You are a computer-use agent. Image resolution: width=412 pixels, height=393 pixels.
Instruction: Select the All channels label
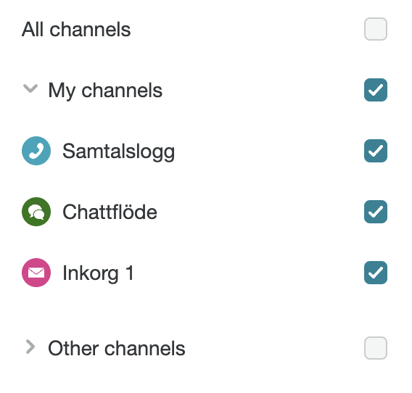[x=76, y=29]
